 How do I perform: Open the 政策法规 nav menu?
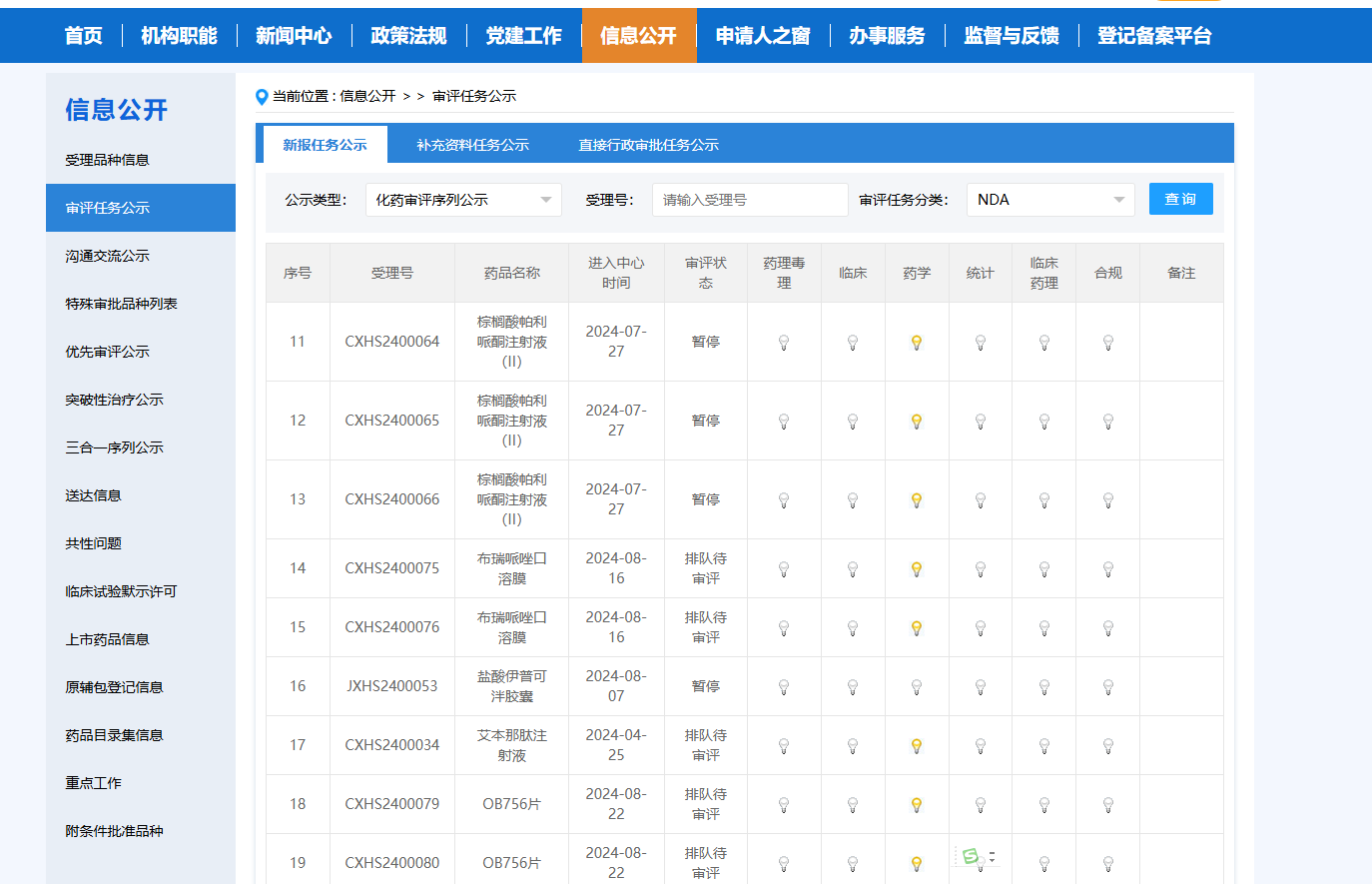(x=409, y=36)
